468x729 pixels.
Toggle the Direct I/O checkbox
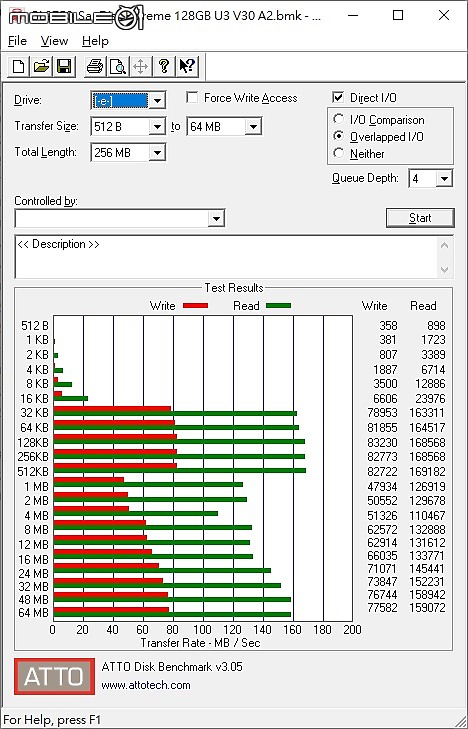[338, 98]
